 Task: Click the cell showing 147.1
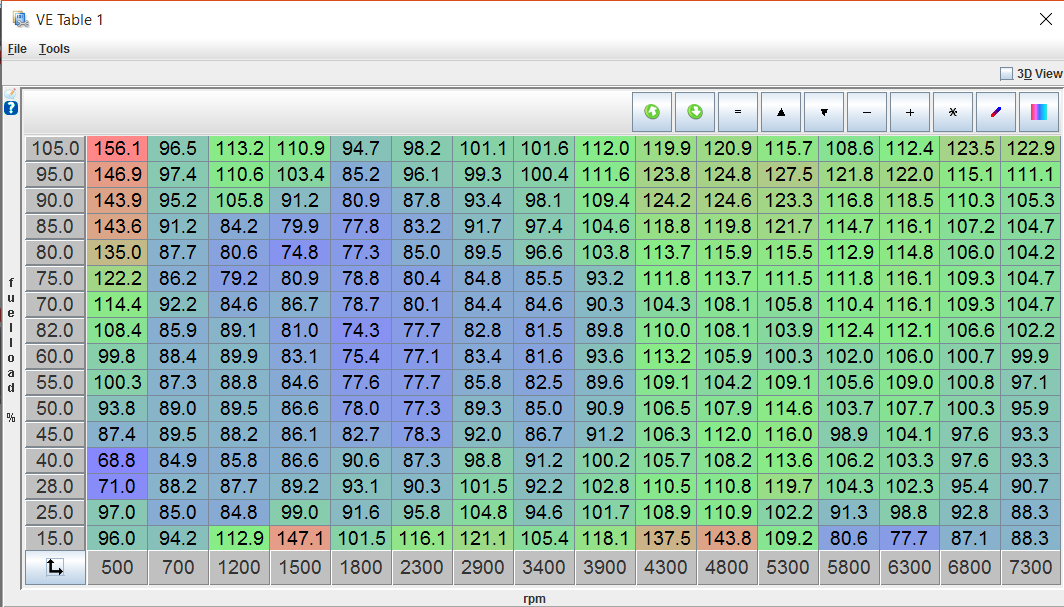point(300,539)
